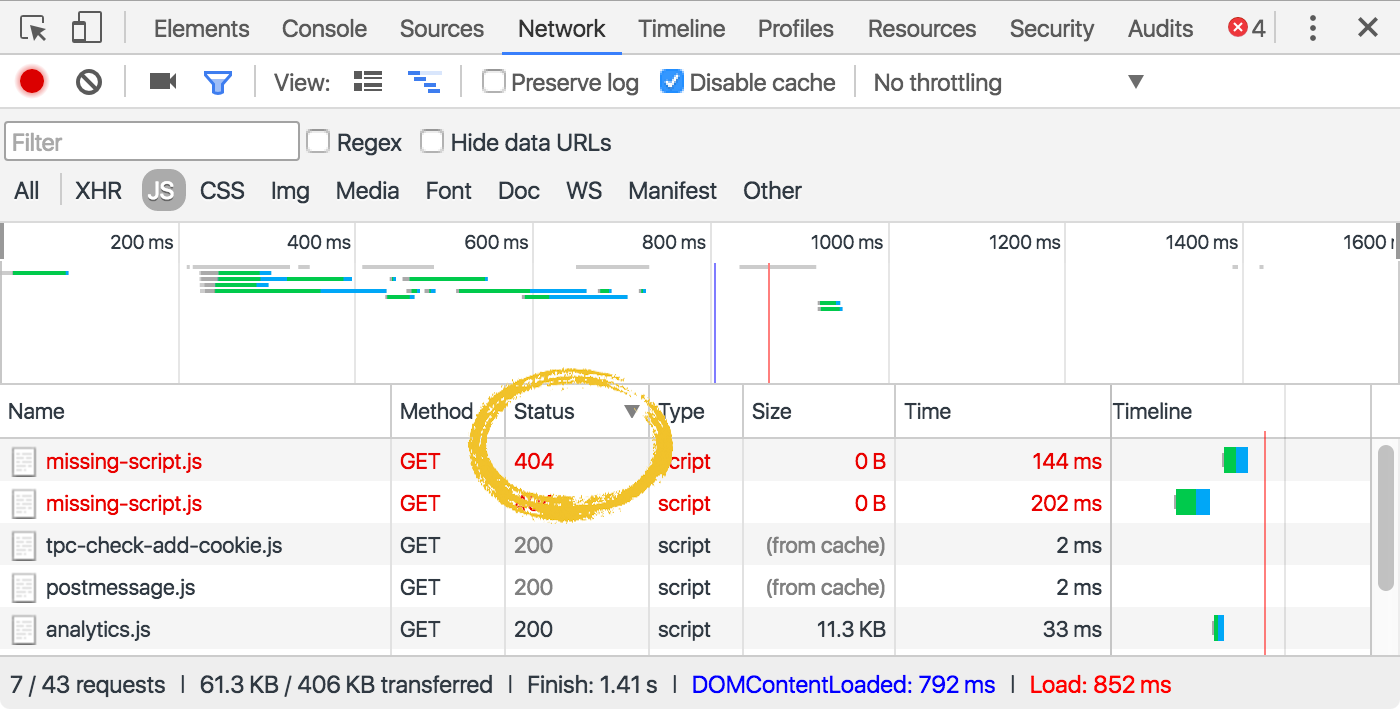Toggle the device toolbar icon
The height and width of the screenshot is (709, 1400).
pyautogui.click(x=86, y=27)
